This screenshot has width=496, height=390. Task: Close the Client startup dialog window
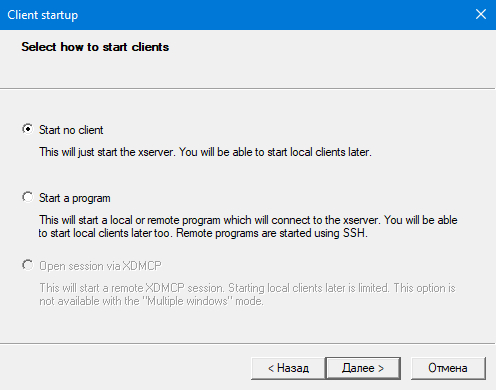(x=481, y=14)
